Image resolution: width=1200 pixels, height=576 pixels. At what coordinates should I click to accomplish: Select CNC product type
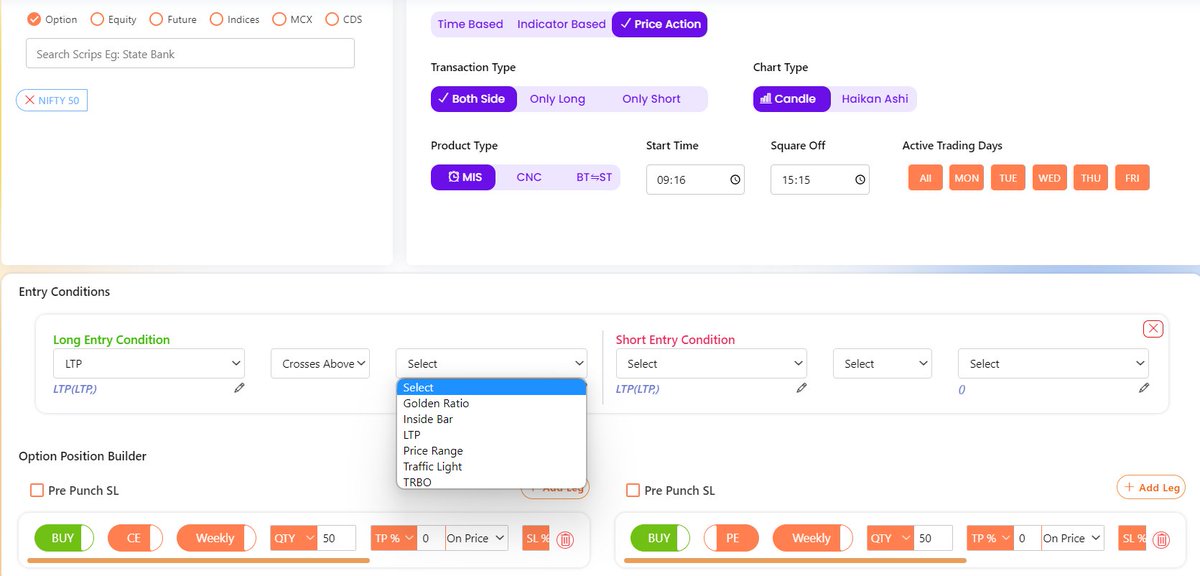(529, 177)
